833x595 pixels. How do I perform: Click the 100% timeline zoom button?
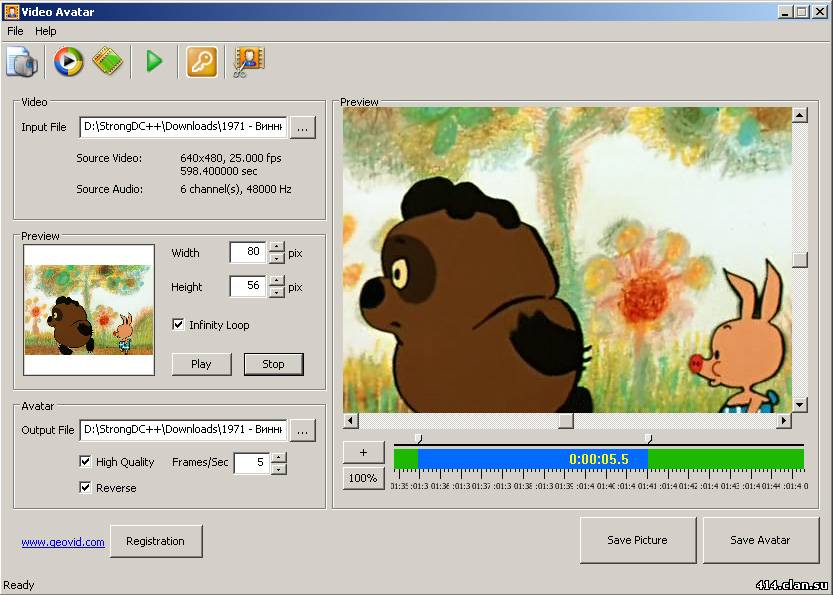pyautogui.click(x=363, y=478)
